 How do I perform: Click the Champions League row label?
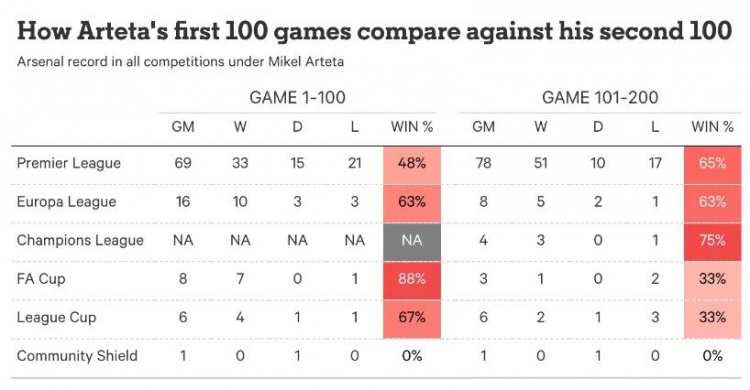(80, 240)
